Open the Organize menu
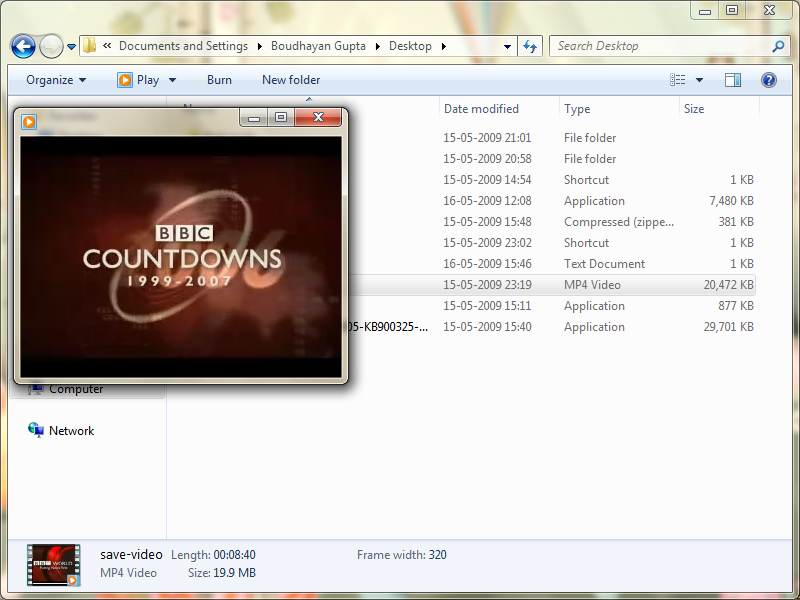The image size is (800, 600). point(56,80)
